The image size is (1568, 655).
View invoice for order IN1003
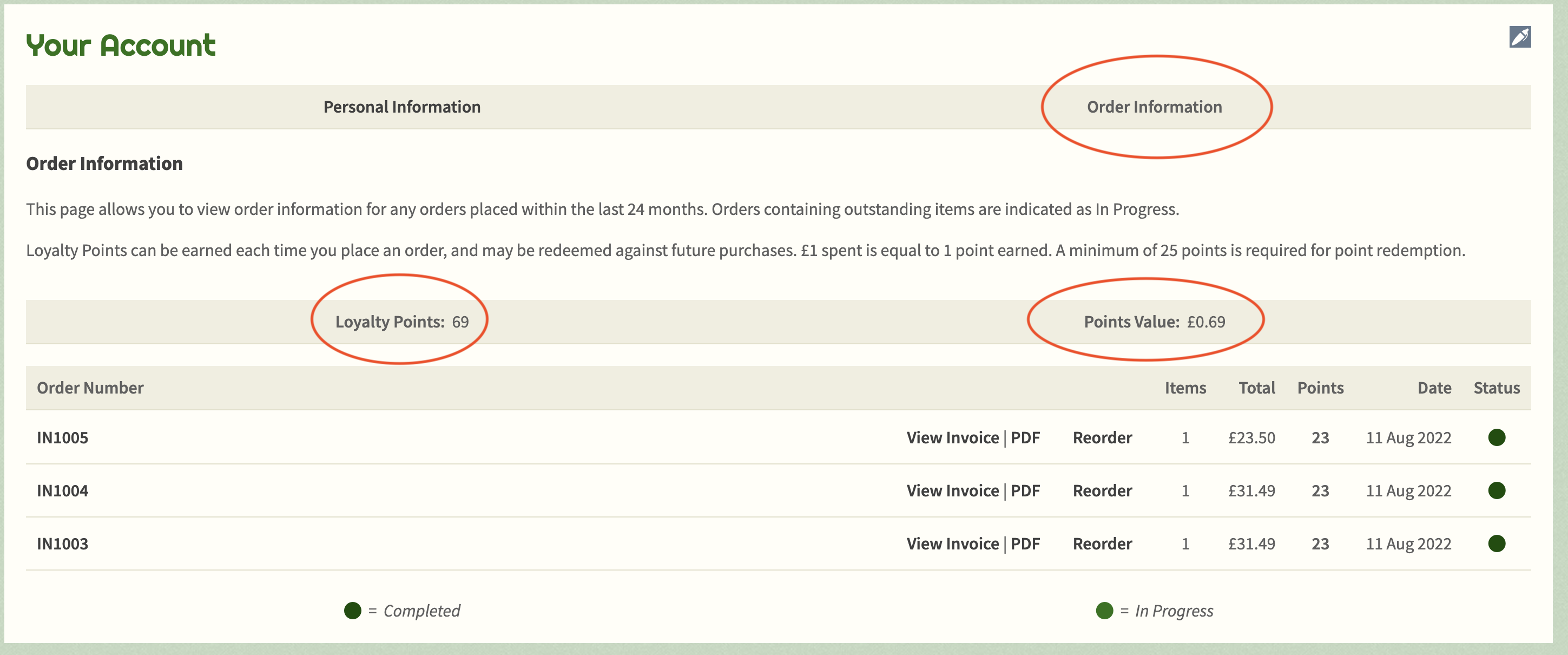[952, 543]
